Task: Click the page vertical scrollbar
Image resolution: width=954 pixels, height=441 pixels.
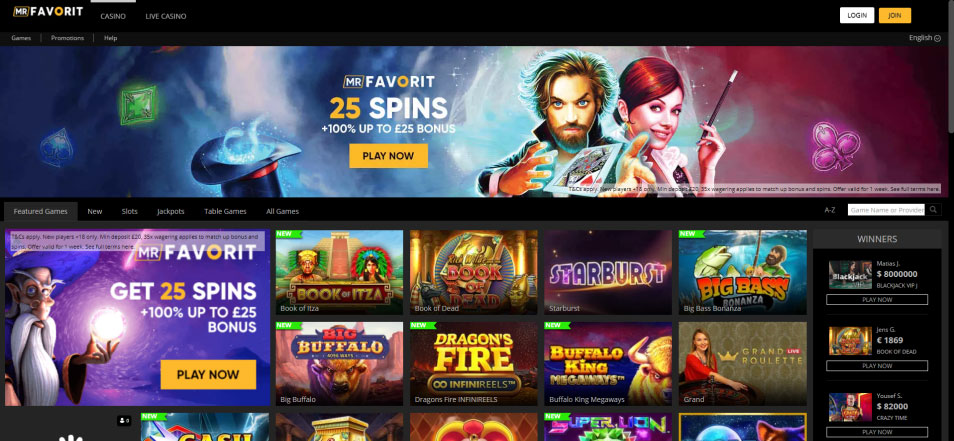Action: click(x=950, y=67)
